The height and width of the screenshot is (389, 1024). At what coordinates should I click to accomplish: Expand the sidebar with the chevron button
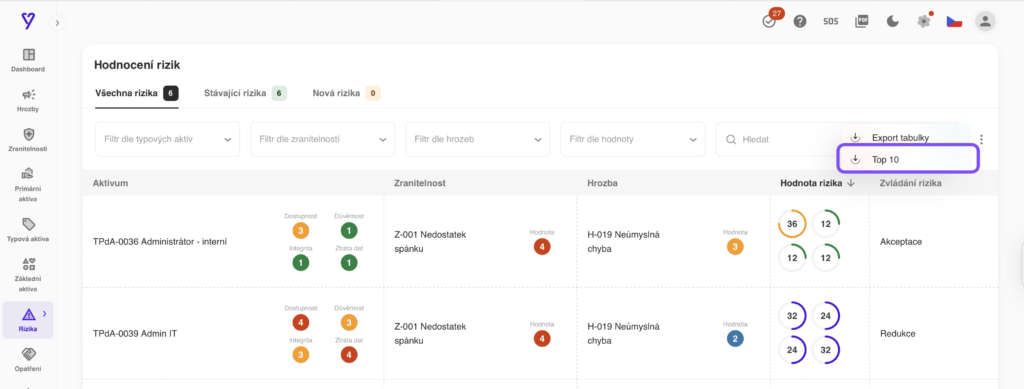click(x=57, y=23)
